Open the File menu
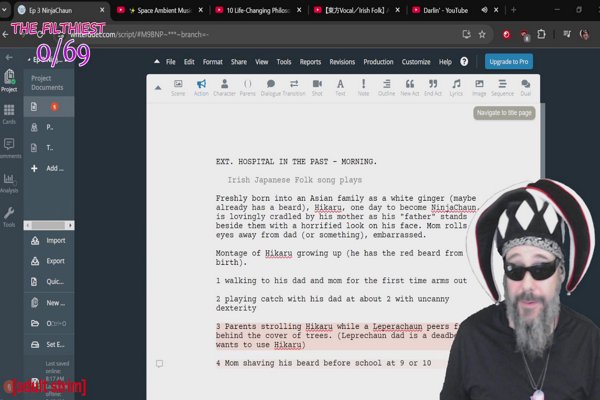The image size is (600, 400). 171,62
